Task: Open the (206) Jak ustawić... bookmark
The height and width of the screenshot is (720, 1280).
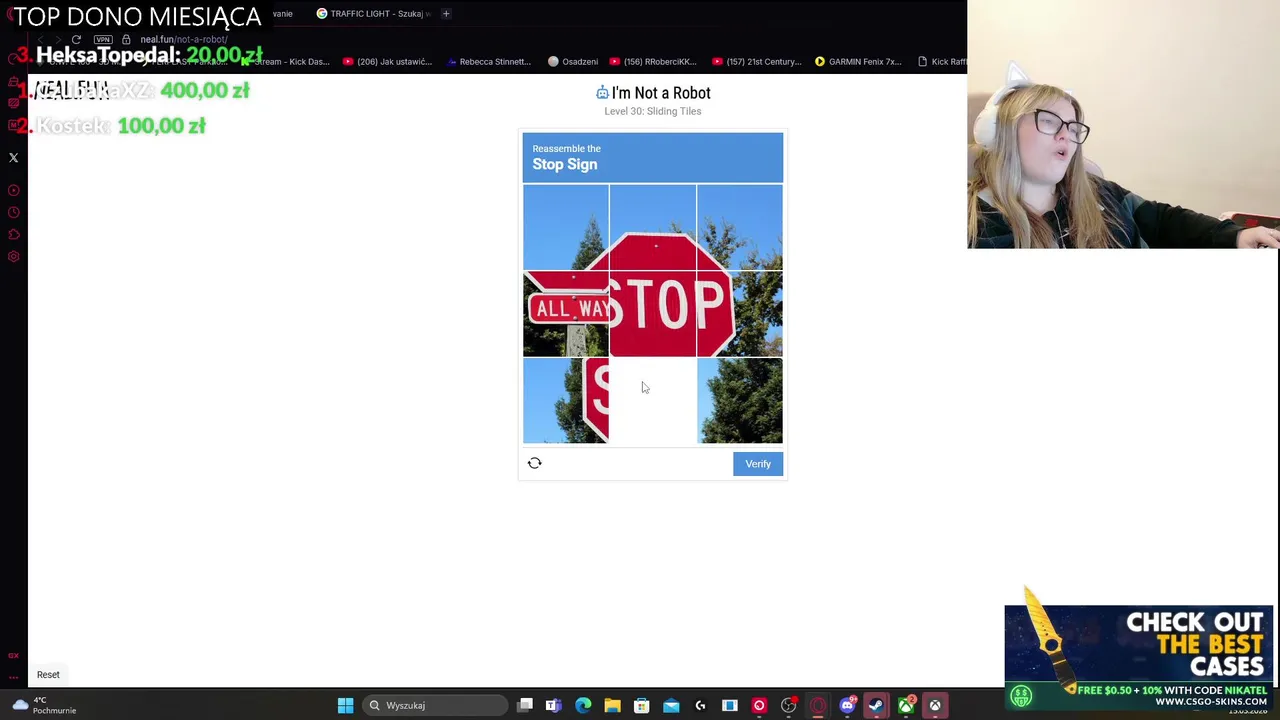Action: 387,62
